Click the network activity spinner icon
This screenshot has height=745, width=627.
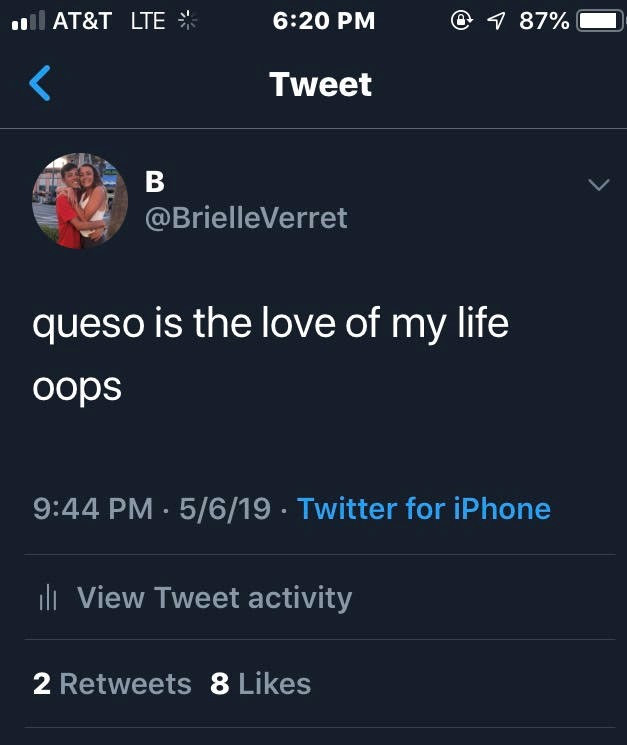(x=187, y=20)
